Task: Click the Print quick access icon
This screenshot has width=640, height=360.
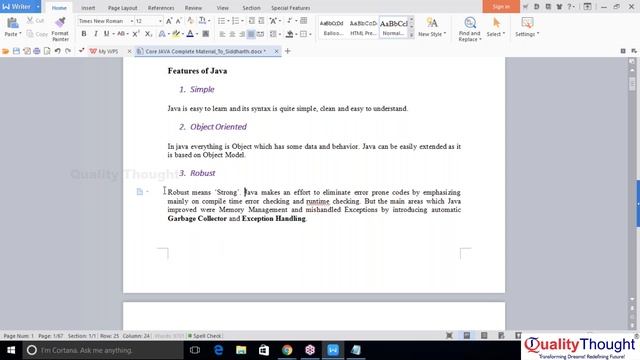Action: [x=37, y=51]
